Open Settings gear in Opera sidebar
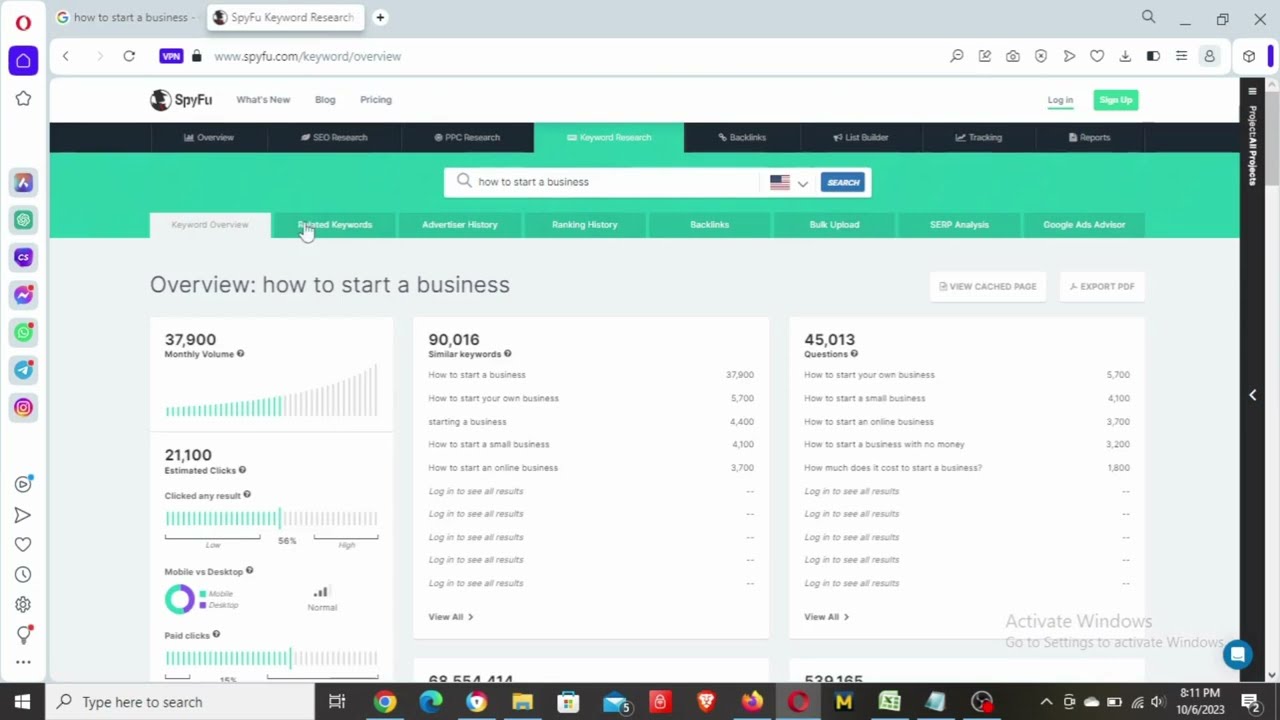The height and width of the screenshot is (720, 1280). pos(23,605)
